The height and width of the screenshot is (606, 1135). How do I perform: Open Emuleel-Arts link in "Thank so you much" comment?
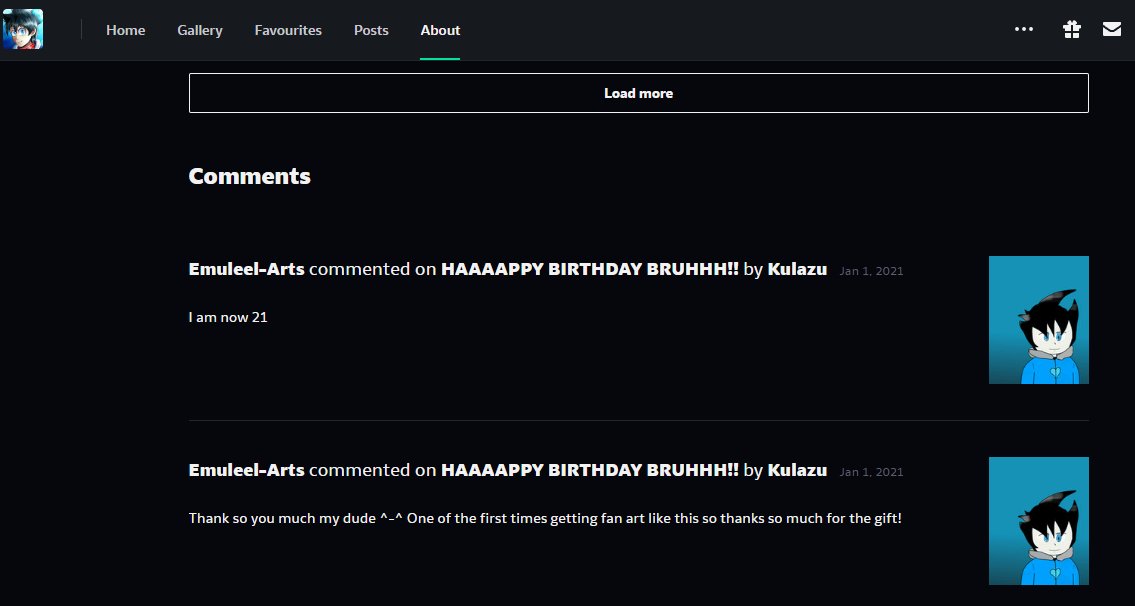[246, 470]
